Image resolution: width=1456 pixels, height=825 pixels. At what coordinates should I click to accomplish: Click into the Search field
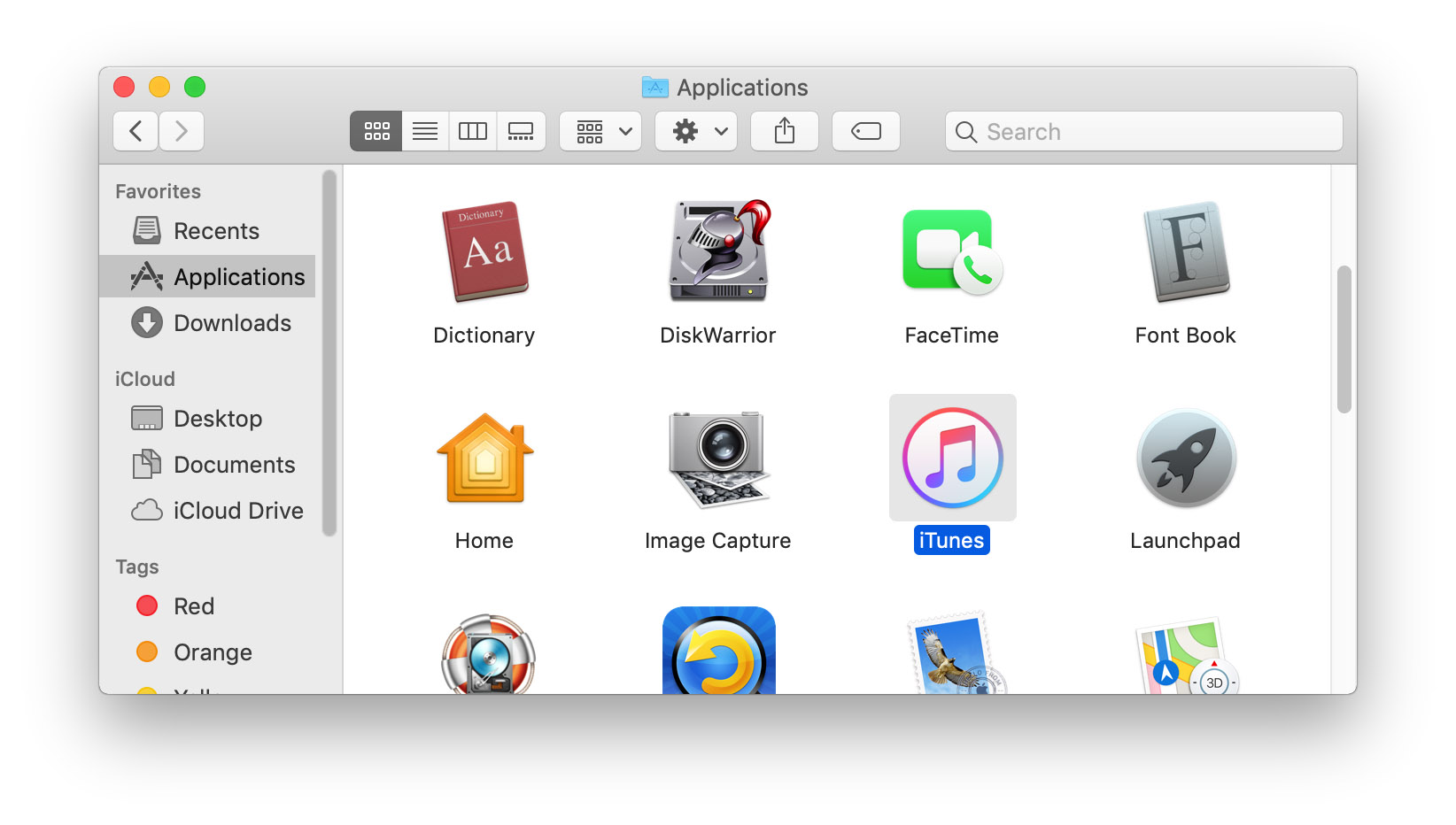point(1144,131)
